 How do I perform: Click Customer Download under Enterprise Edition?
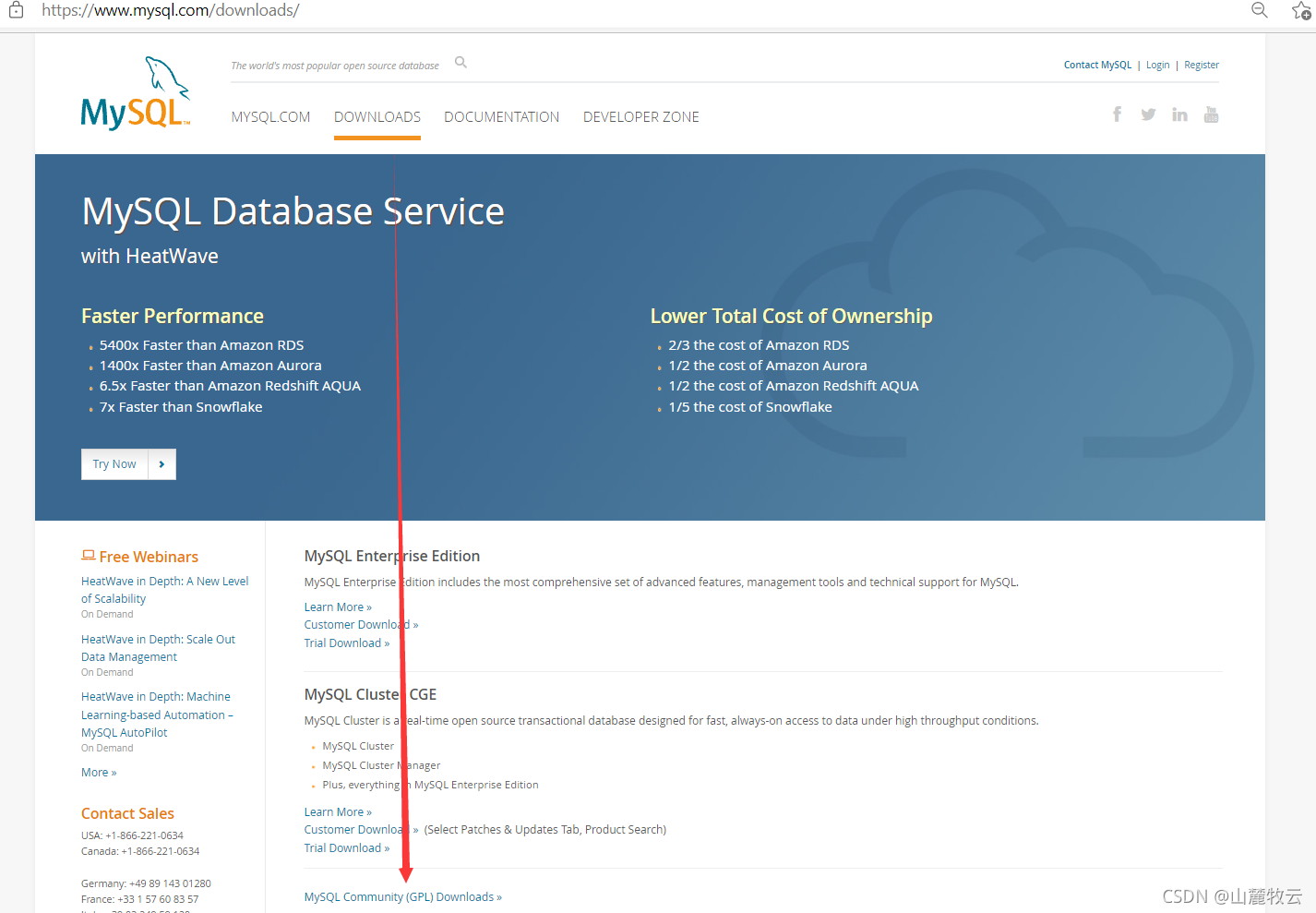click(361, 625)
